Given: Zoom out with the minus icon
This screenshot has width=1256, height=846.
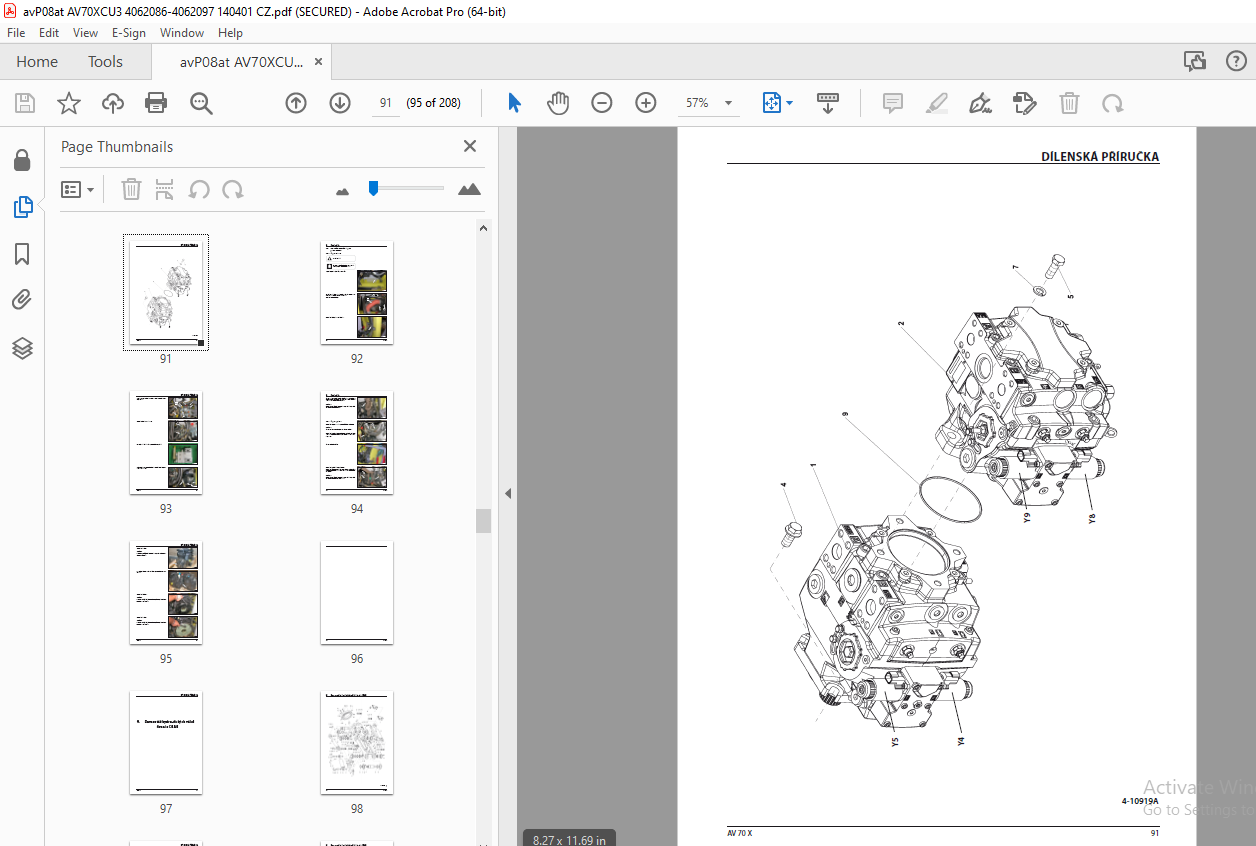Looking at the screenshot, I should pyautogui.click(x=602, y=103).
